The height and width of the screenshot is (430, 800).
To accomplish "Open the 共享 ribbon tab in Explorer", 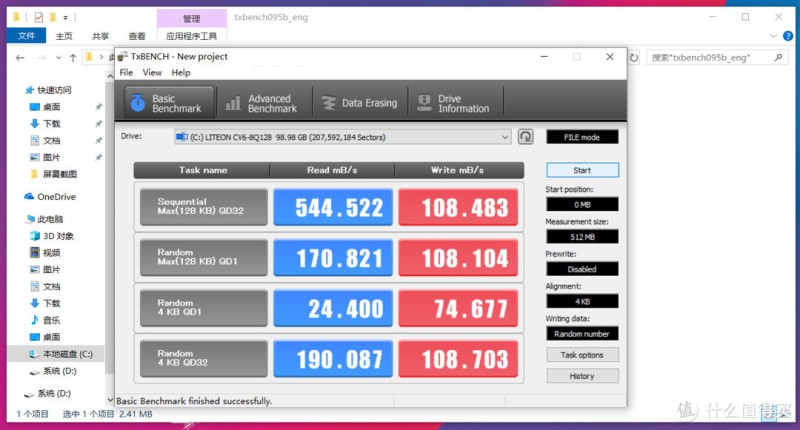I will click(100, 36).
